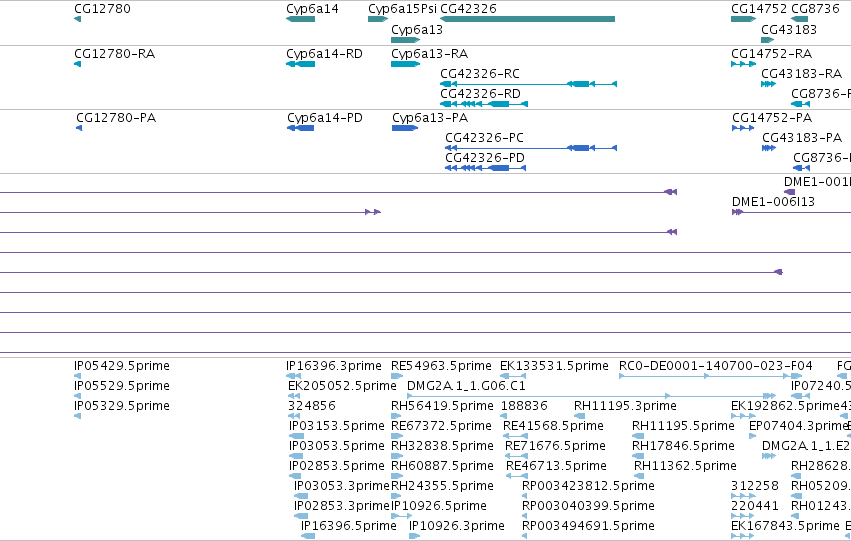Click the IP16396.3prime EST
This screenshot has height=541, width=851.
294,376
